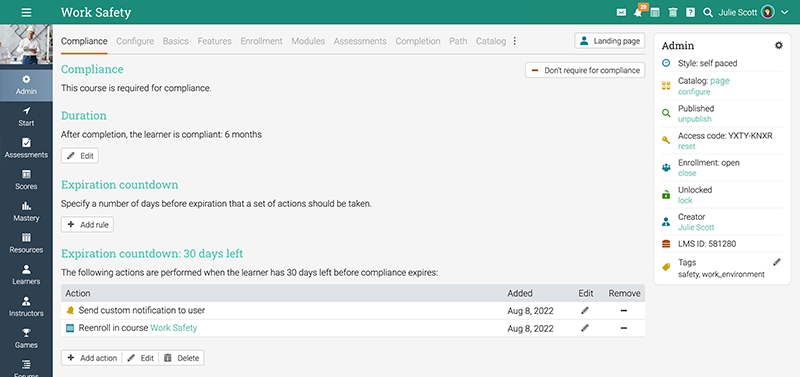Click the catalog configure link
Image resolution: width=800 pixels, height=377 pixels.
[x=694, y=92]
